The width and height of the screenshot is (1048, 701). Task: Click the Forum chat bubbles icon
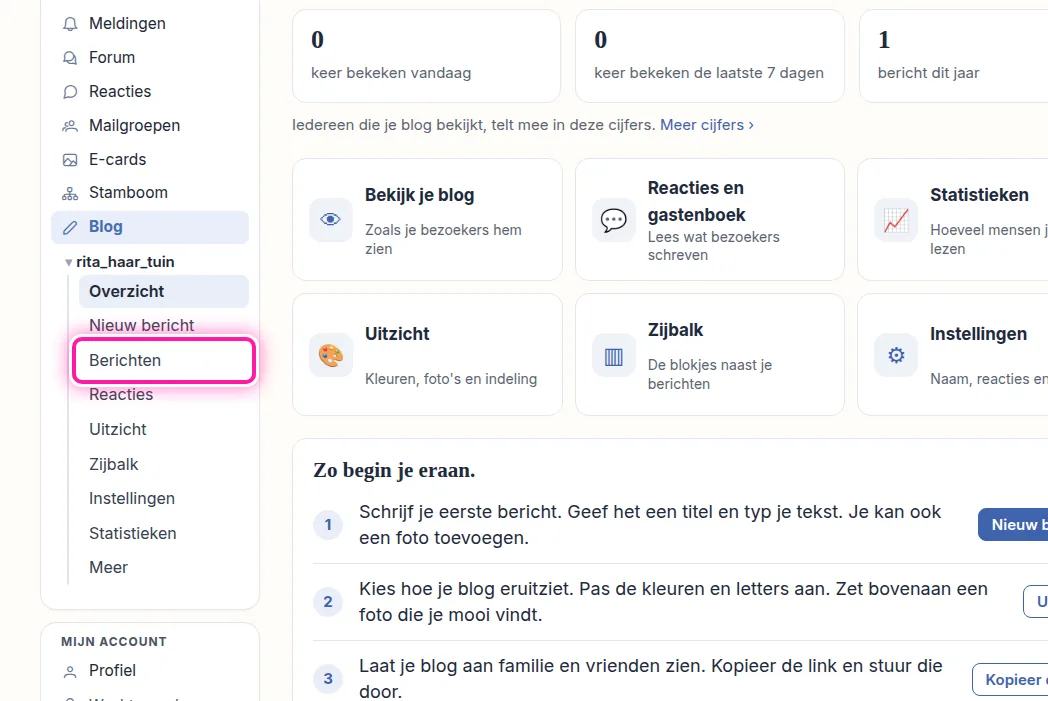70,58
